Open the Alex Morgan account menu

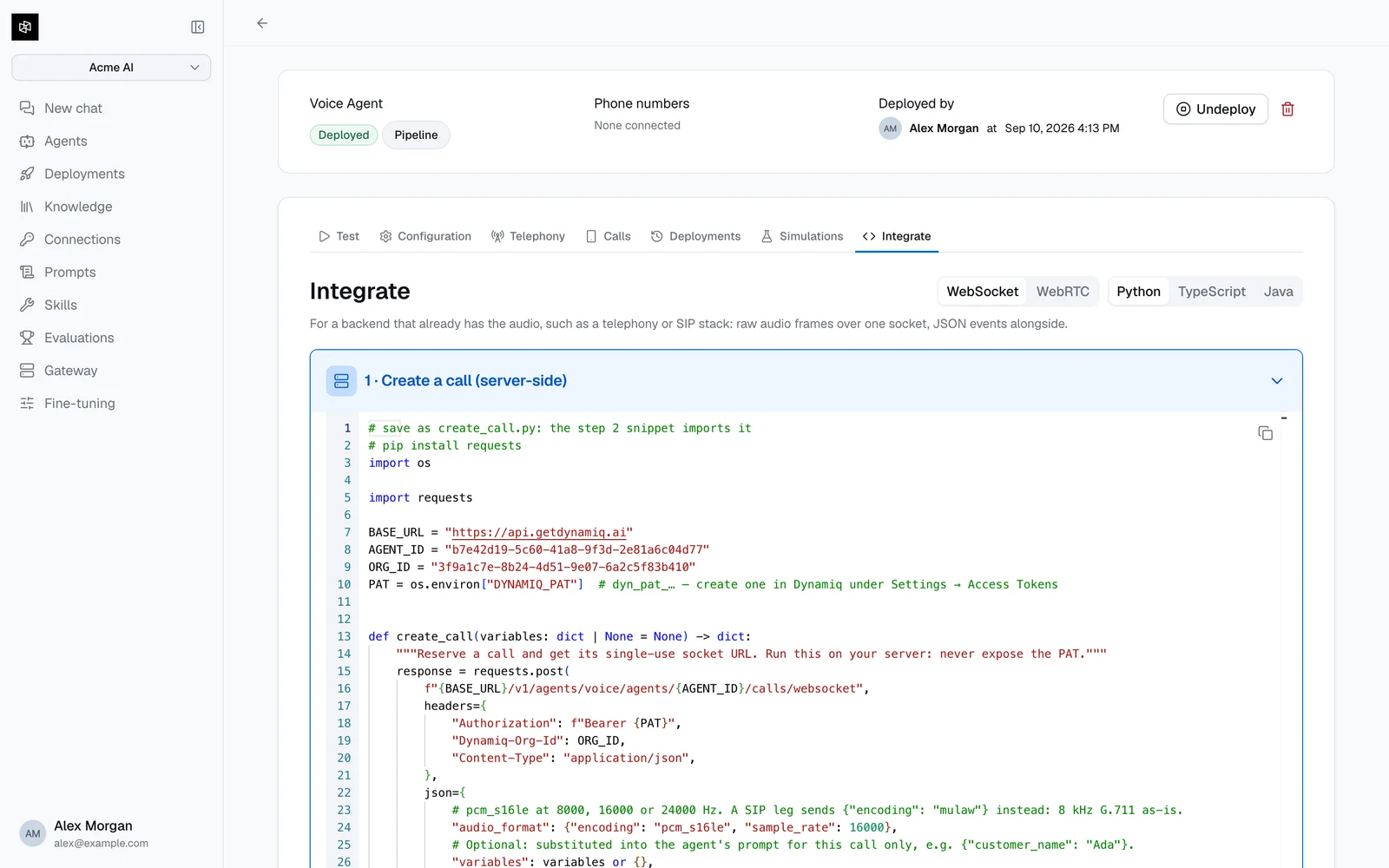click(111, 833)
